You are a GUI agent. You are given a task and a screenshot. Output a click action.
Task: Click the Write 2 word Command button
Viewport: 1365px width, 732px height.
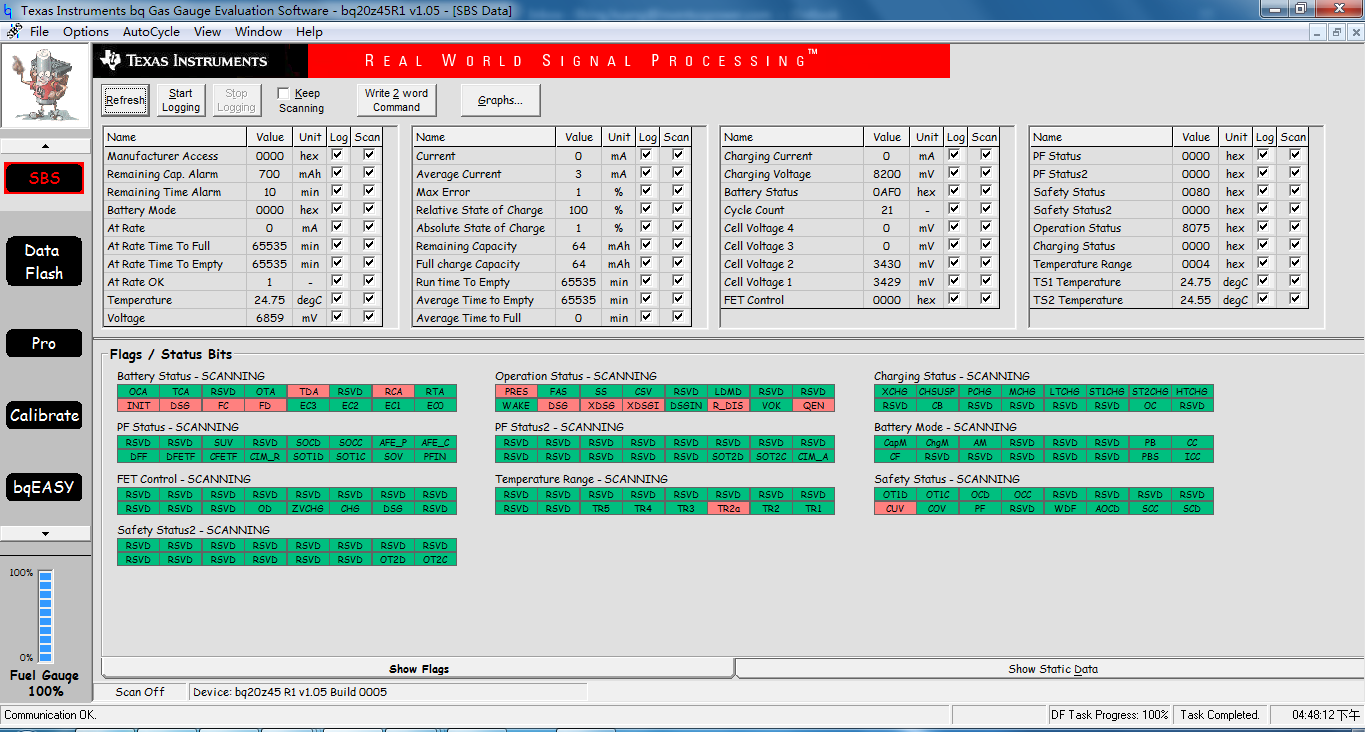pyautogui.click(x=396, y=100)
